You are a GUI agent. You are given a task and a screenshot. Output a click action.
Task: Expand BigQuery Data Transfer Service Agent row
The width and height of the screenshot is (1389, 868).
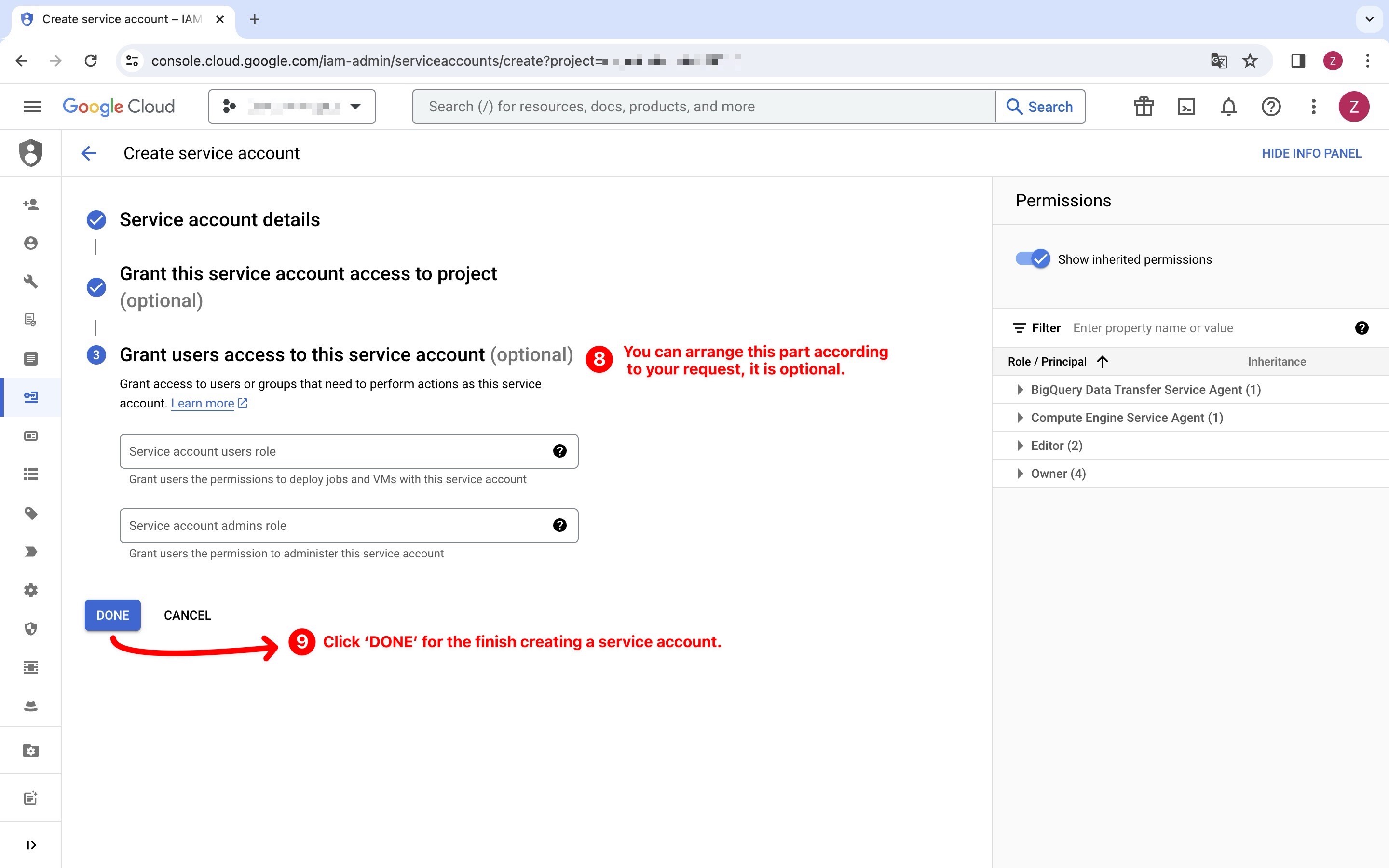1020,390
